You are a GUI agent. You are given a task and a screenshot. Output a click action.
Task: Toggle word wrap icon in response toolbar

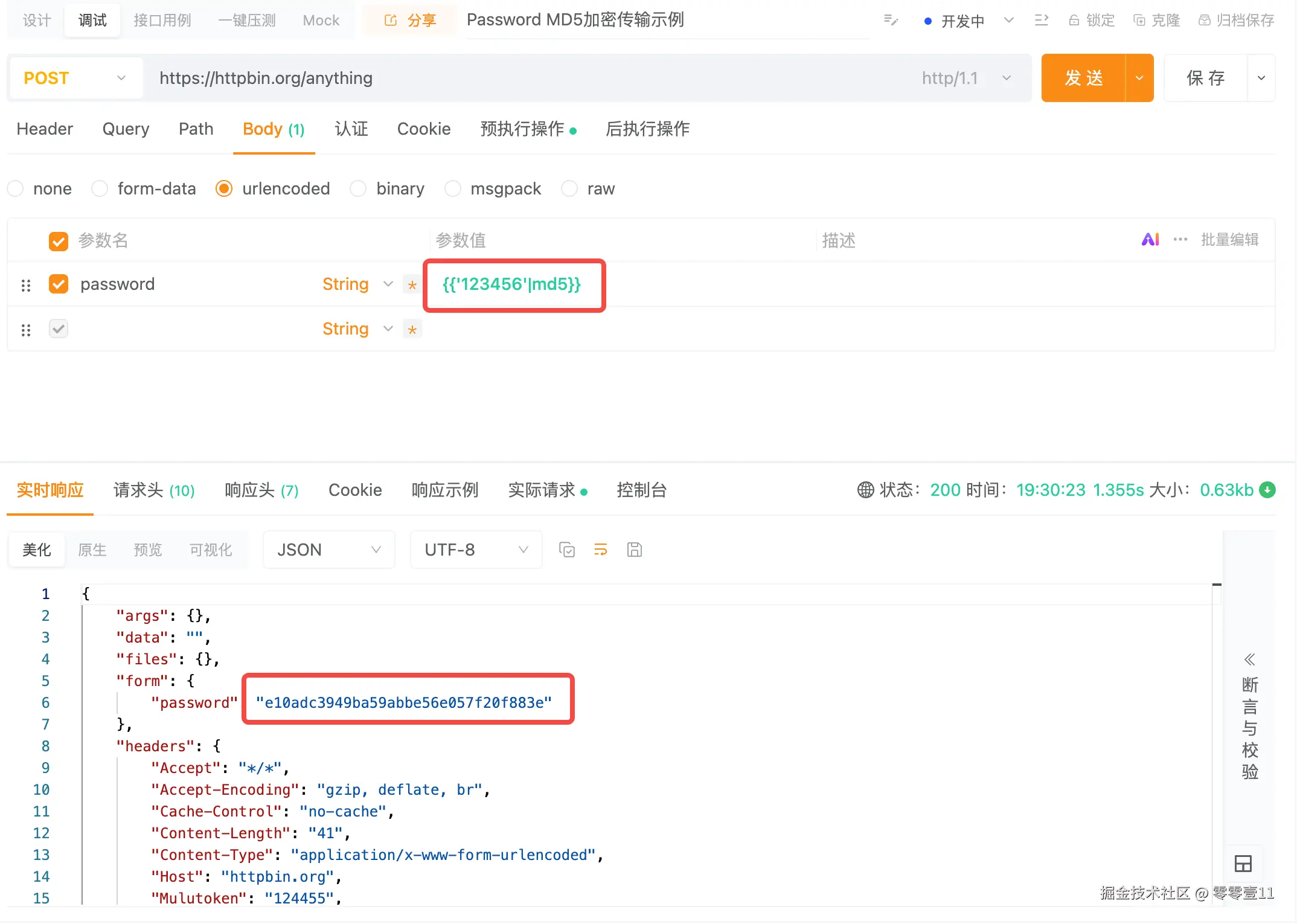pyautogui.click(x=600, y=550)
